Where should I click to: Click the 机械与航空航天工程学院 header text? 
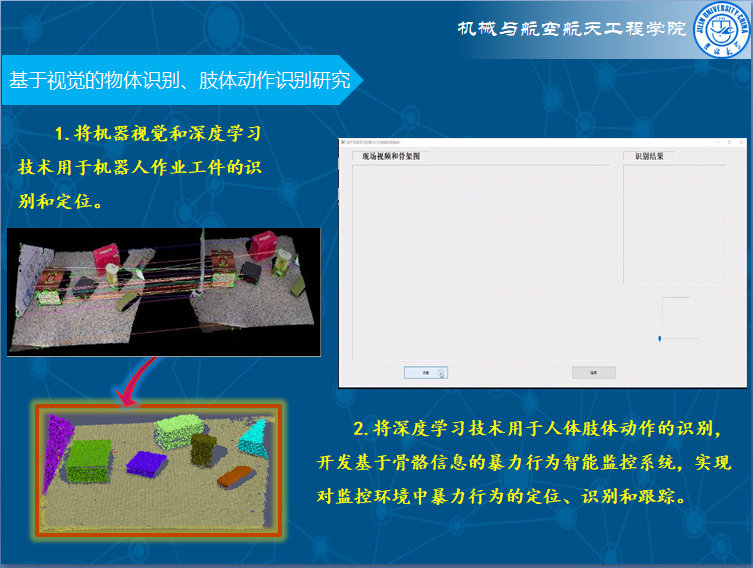click(x=571, y=29)
